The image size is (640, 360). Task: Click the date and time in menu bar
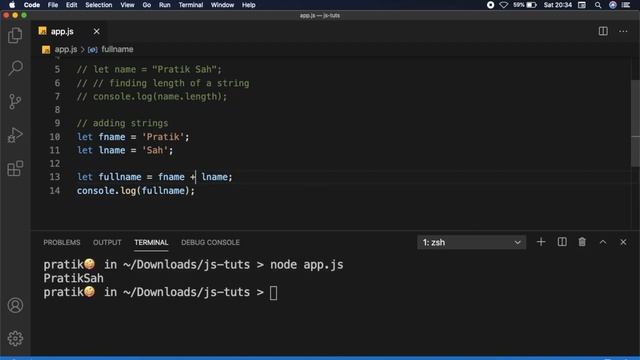pos(558,5)
